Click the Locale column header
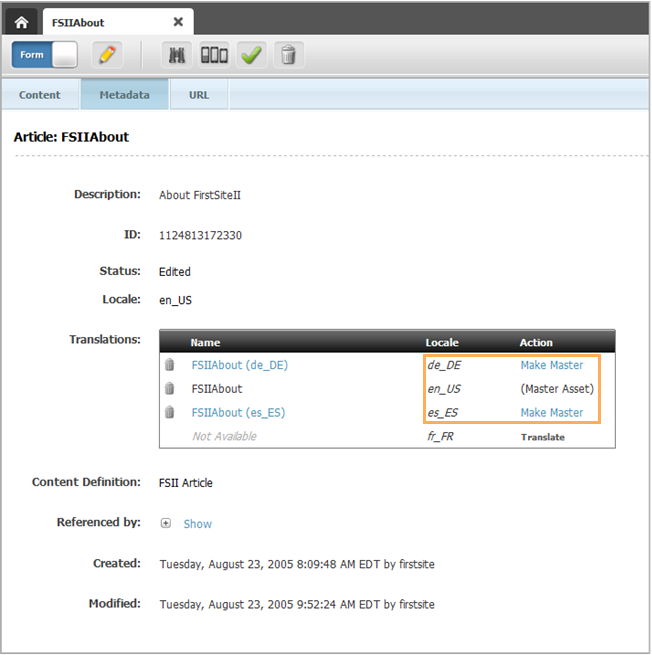Image resolution: width=652 pixels, height=655 pixels. [x=442, y=343]
